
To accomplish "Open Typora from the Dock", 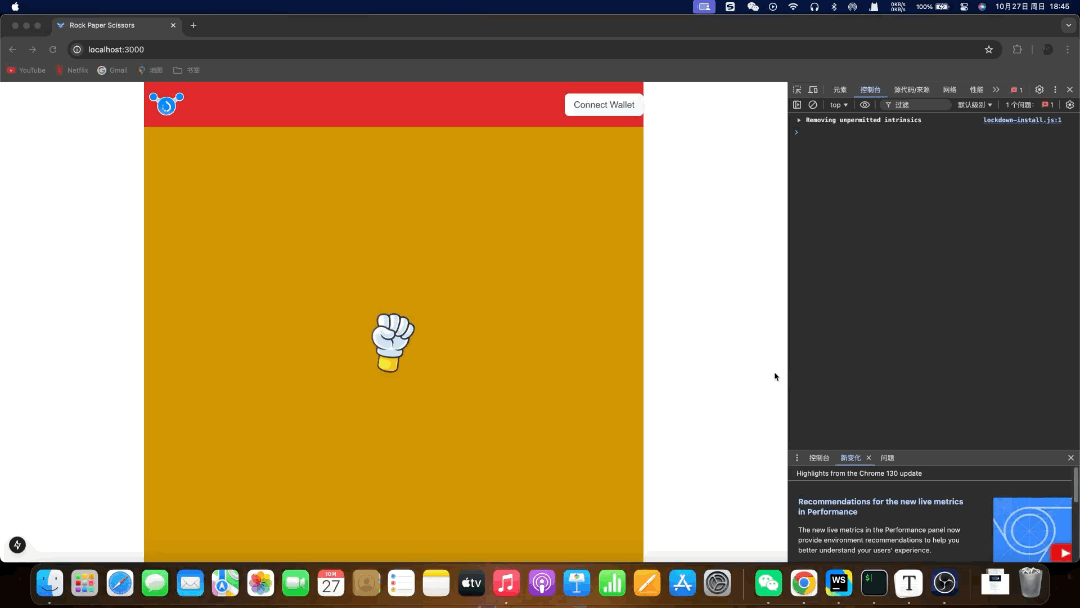I will pyautogui.click(x=908, y=583).
